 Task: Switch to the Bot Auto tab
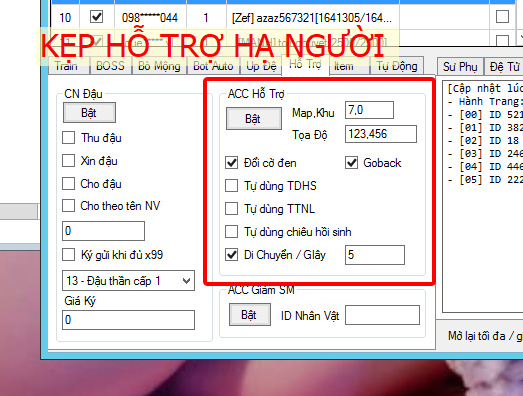[213, 66]
